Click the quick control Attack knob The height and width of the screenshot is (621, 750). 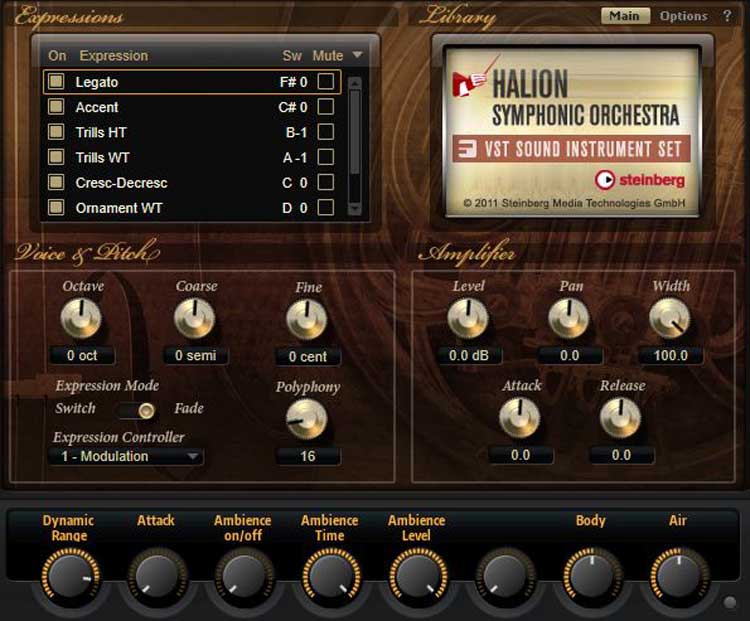(x=157, y=576)
